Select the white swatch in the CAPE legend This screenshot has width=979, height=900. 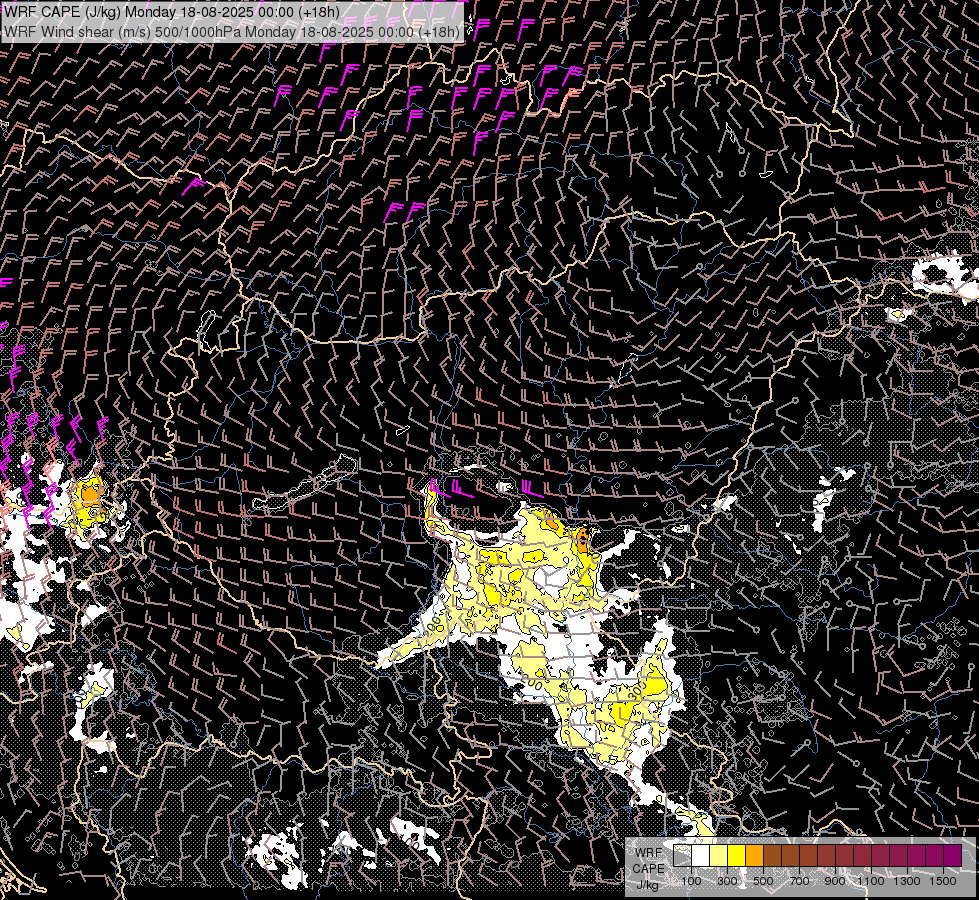701,855
